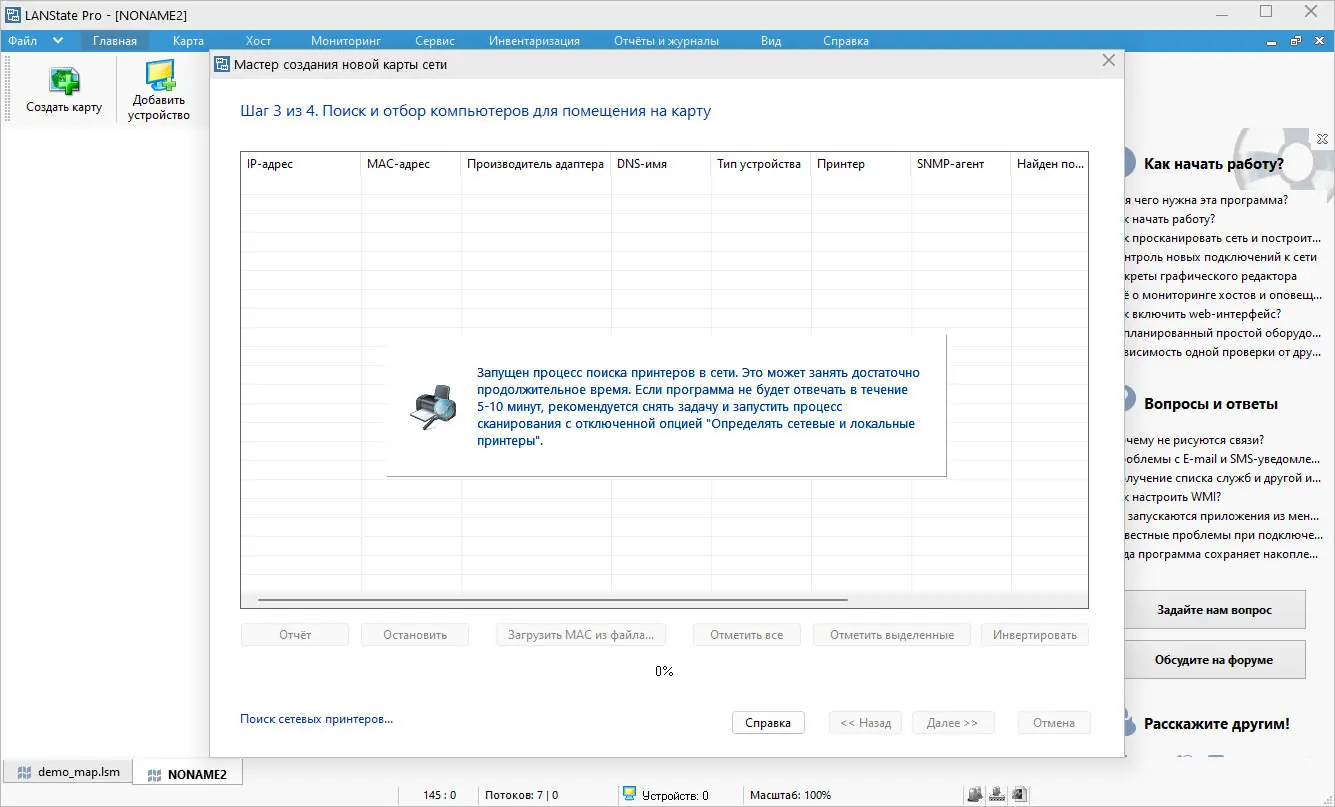Sort by the IP-адрес column header
The image size is (1335, 807).
301,164
